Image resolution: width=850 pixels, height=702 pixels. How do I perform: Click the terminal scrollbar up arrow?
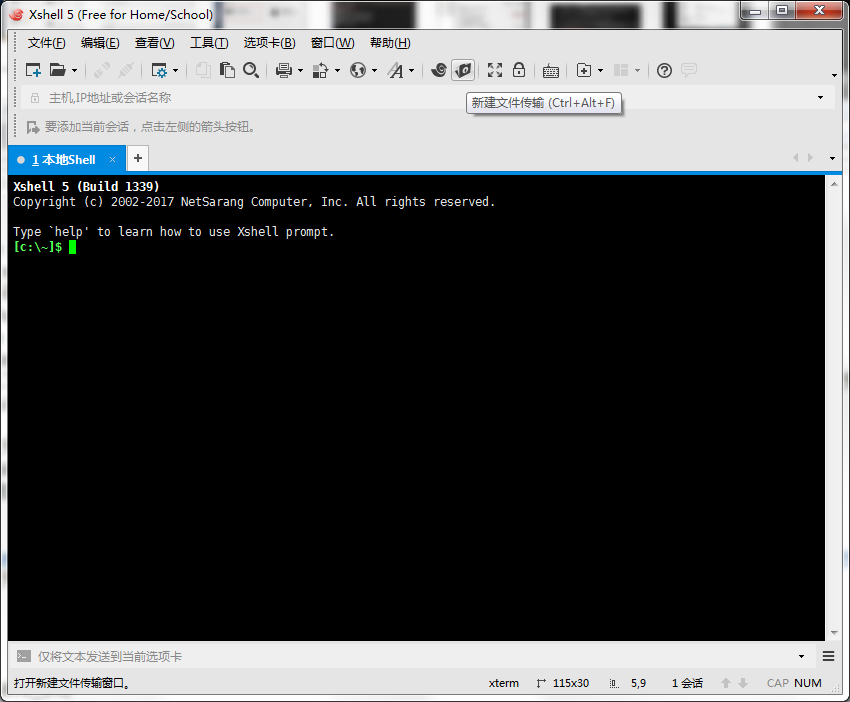(834, 184)
